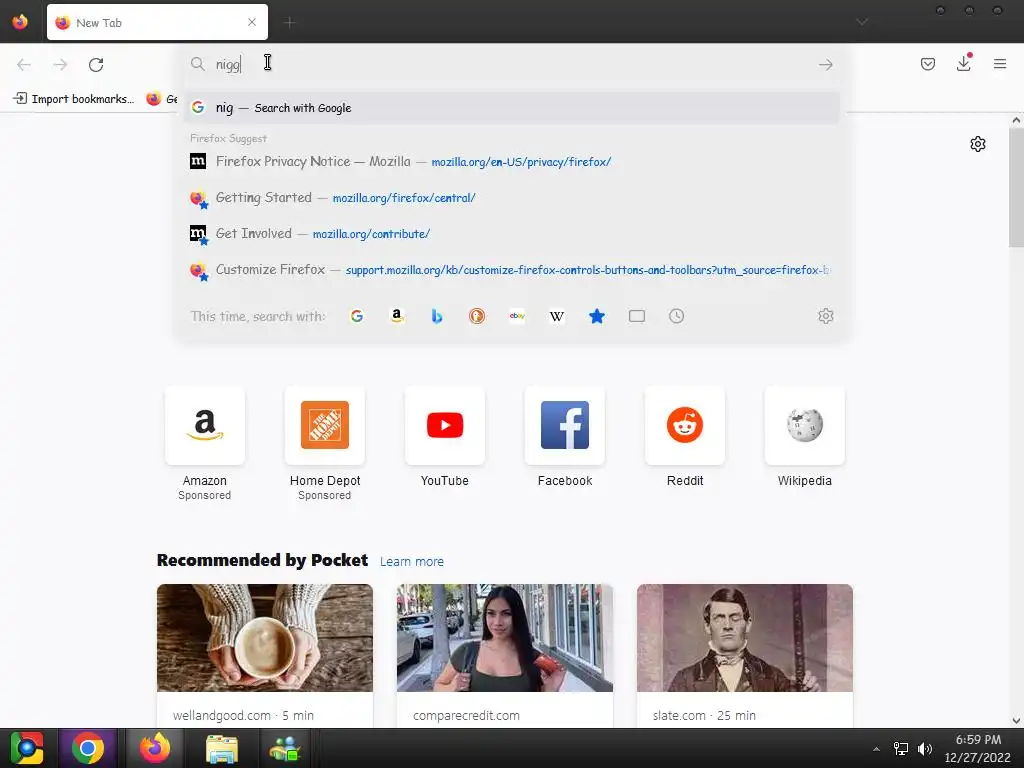
Task: Open the wellandgood.com Pocket article
Action: (x=264, y=656)
